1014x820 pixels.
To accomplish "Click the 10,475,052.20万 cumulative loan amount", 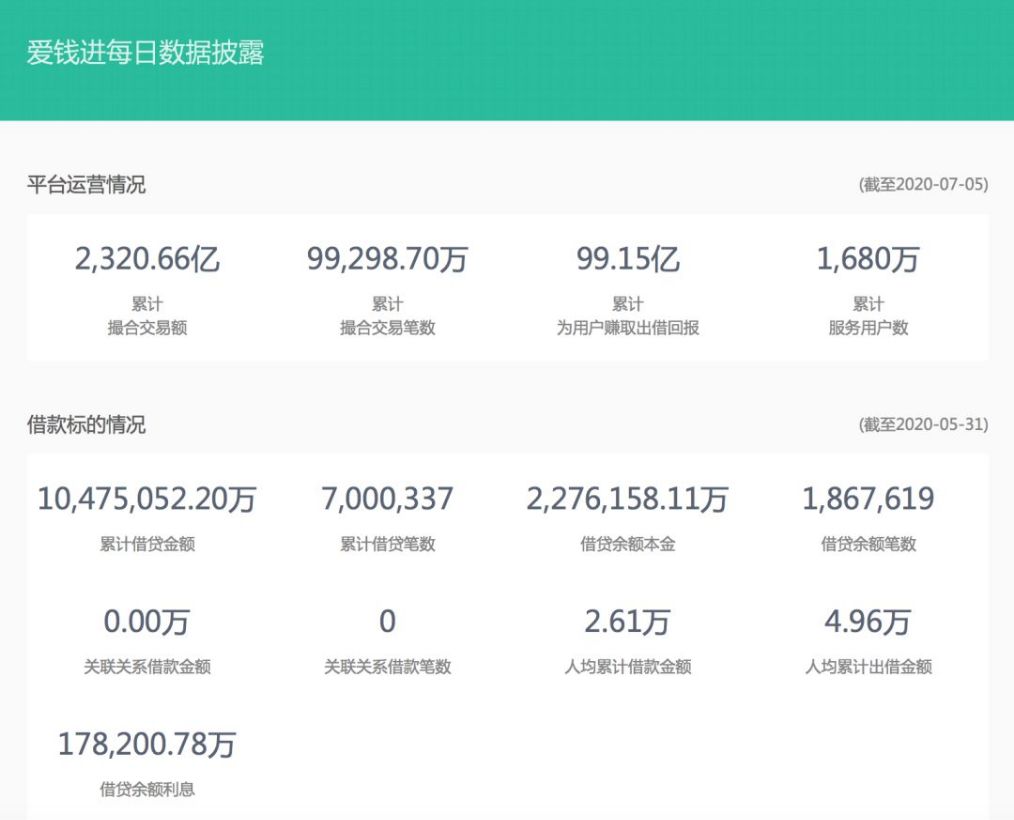I will tap(147, 499).
